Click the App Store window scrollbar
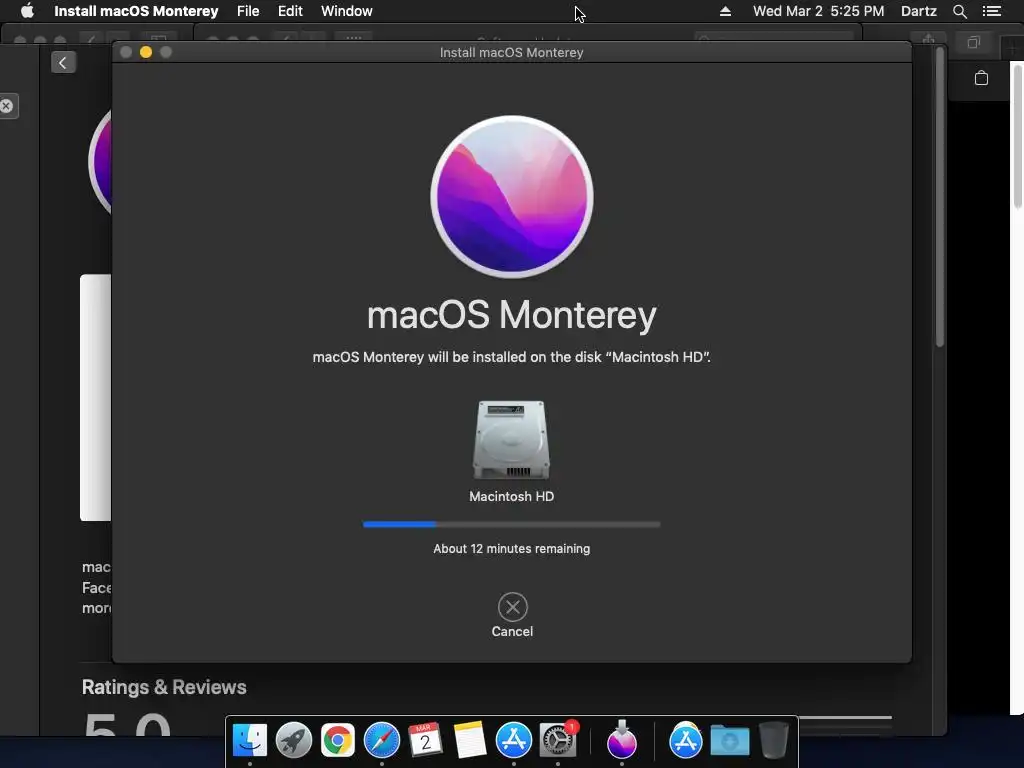This screenshot has height=768, width=1024. (940, 197)
